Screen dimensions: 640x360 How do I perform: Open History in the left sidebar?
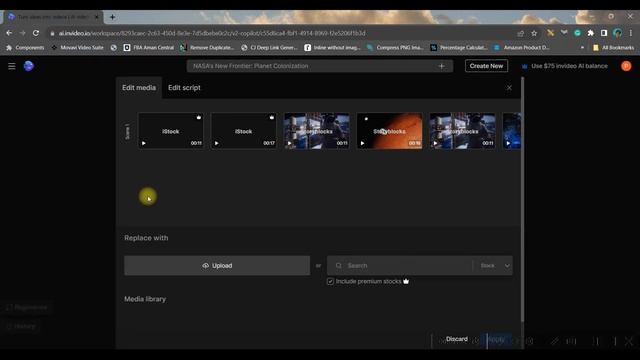pyautogui.click(x=21, y=327)
